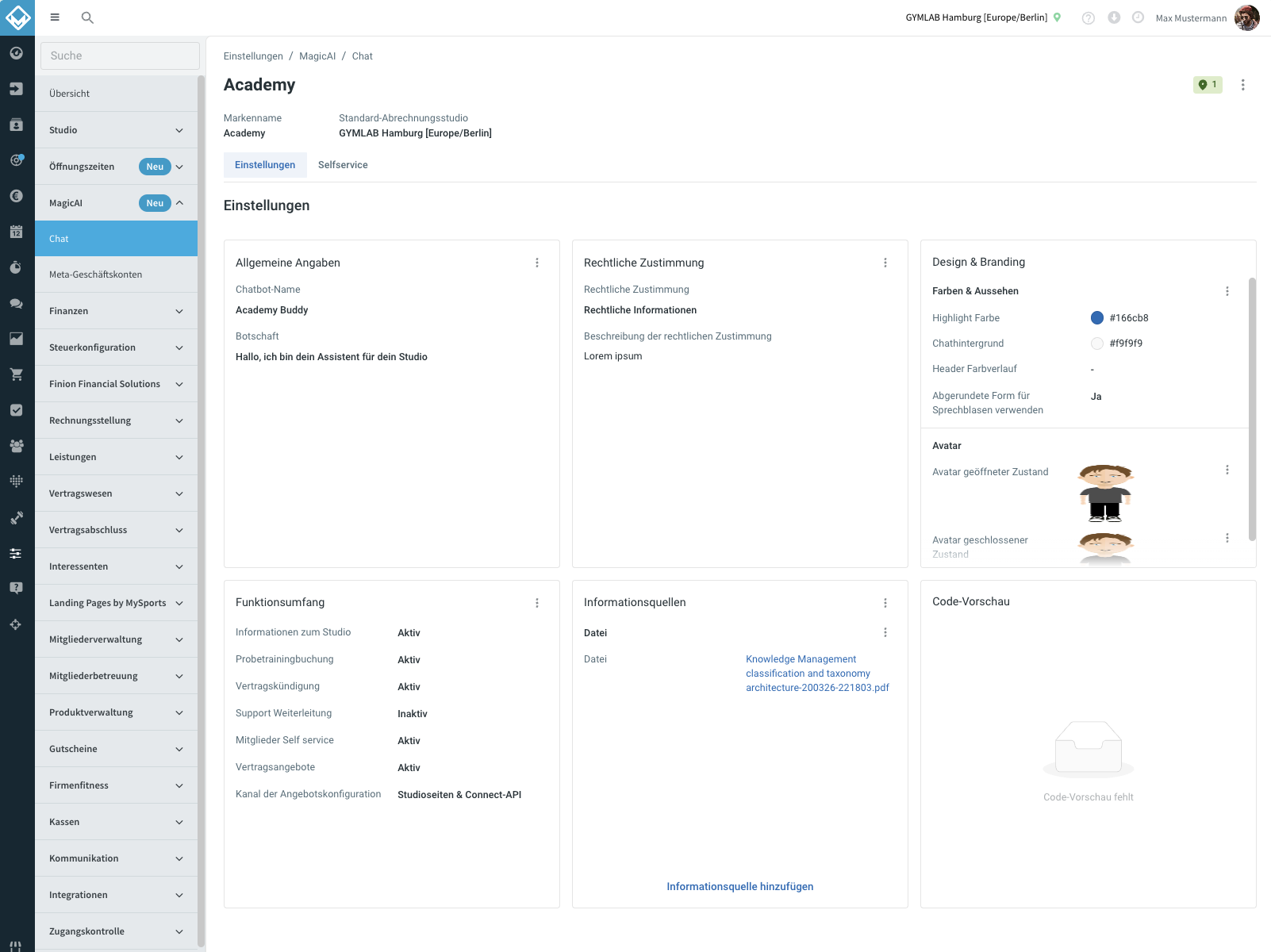Expand the Zugangskontrolle menu section
1271x952 pixels.
(x=116, y=931)
